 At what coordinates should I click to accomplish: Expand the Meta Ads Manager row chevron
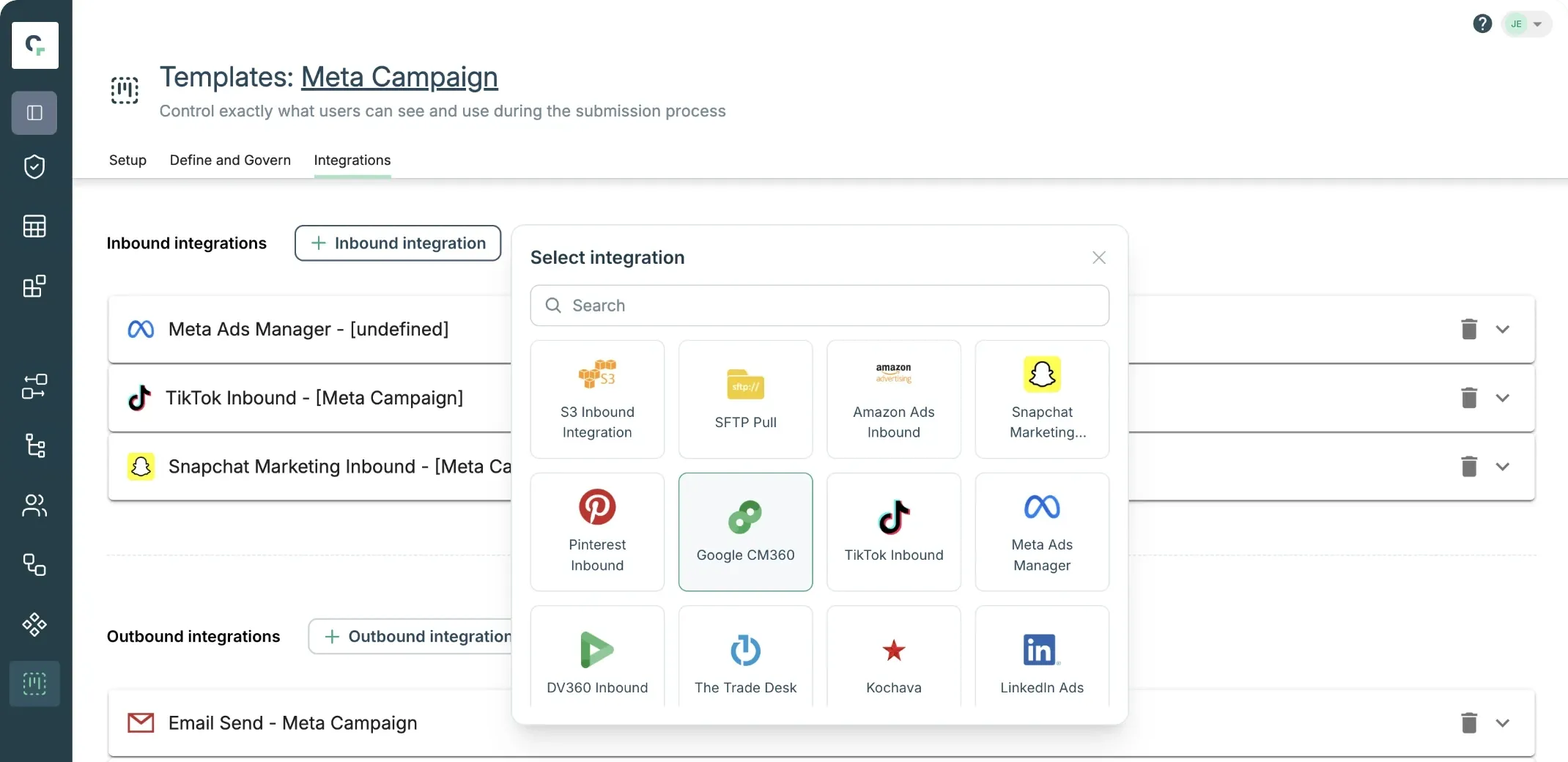(1503, 330)
